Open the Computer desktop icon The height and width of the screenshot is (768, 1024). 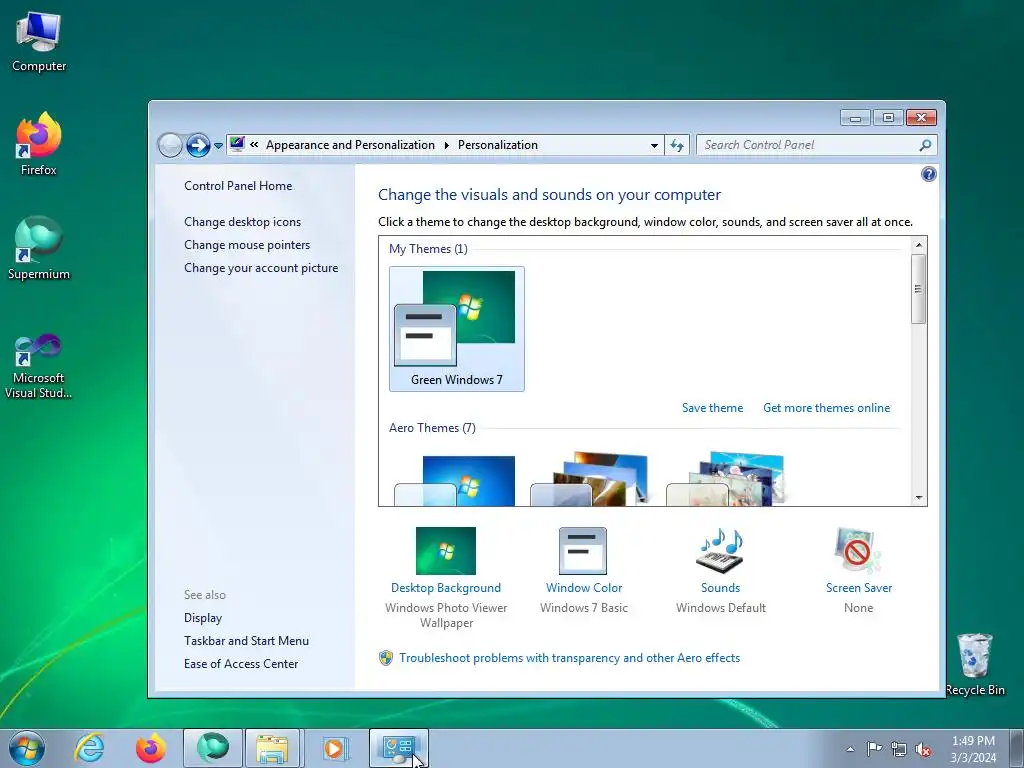point(39,42)
